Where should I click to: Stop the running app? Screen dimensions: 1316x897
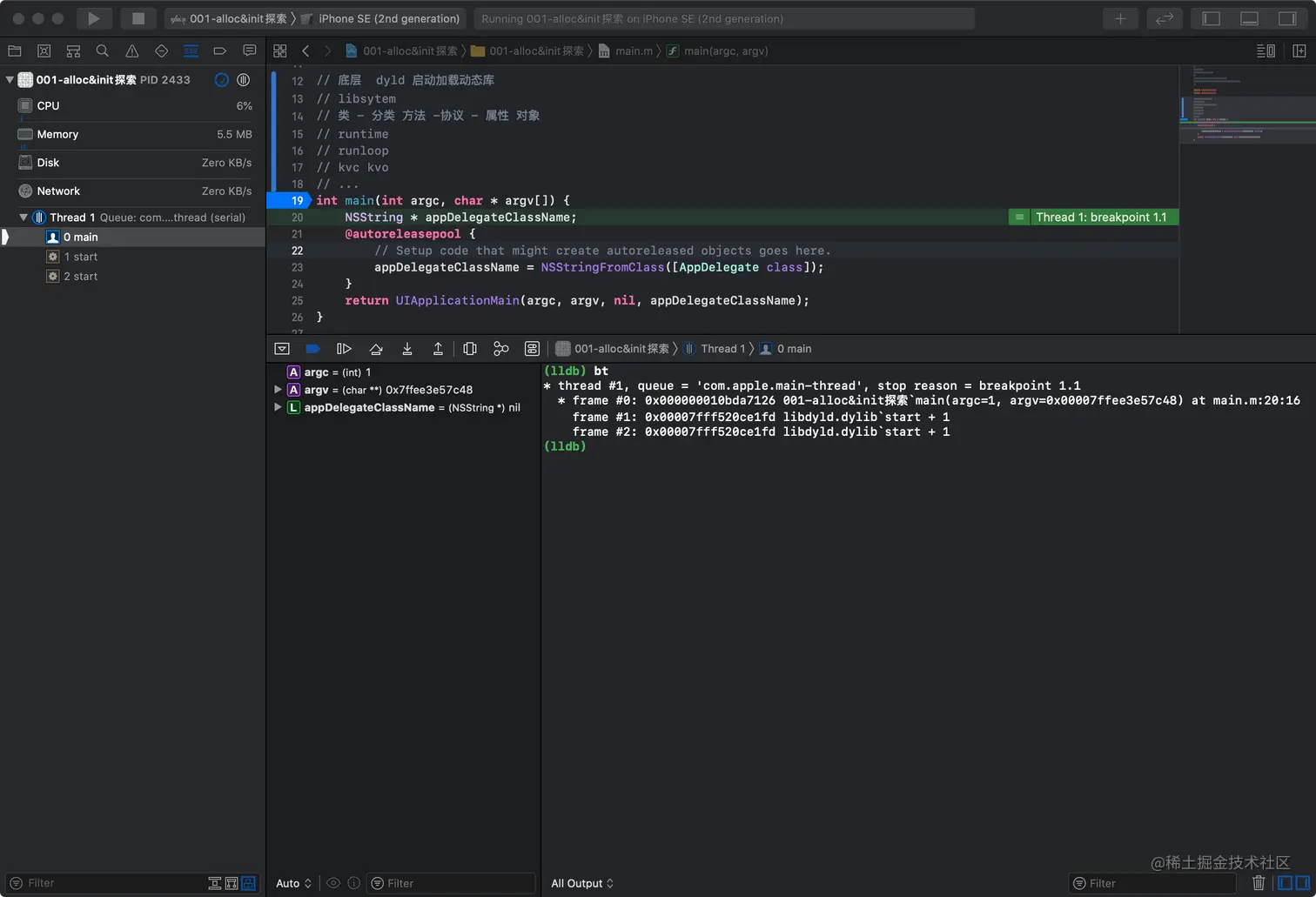pos(138,18)
